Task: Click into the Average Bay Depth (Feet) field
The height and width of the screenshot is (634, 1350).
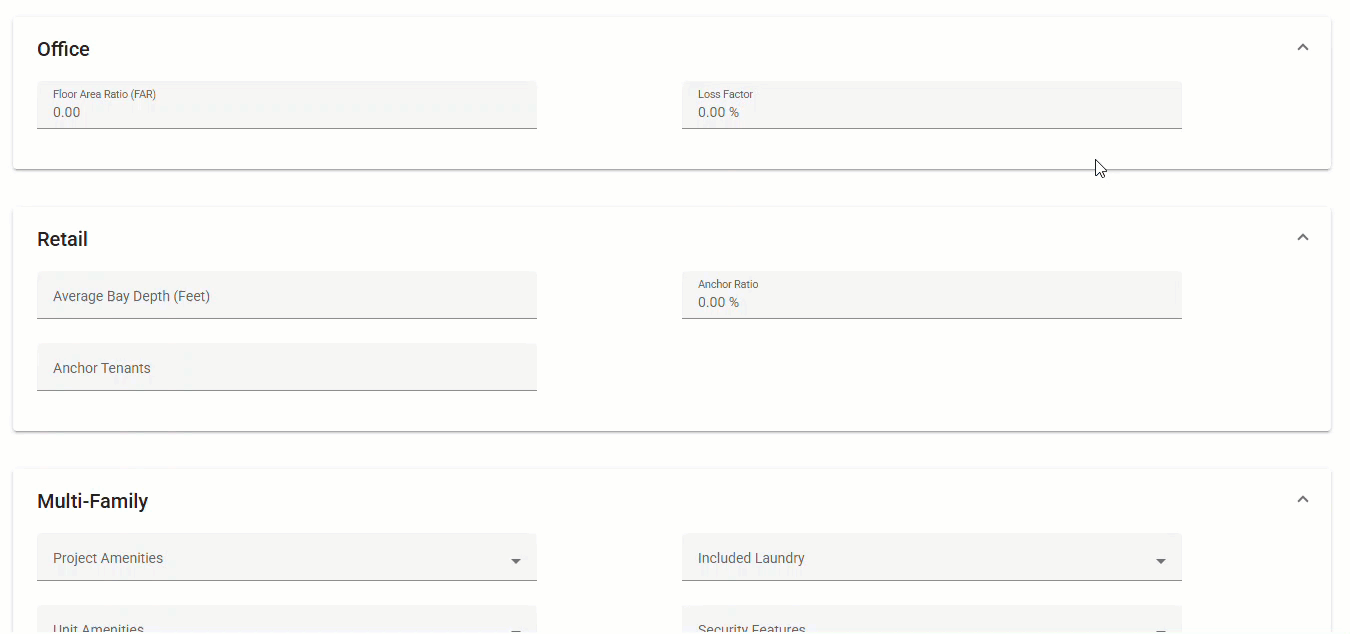Action: 287,295
